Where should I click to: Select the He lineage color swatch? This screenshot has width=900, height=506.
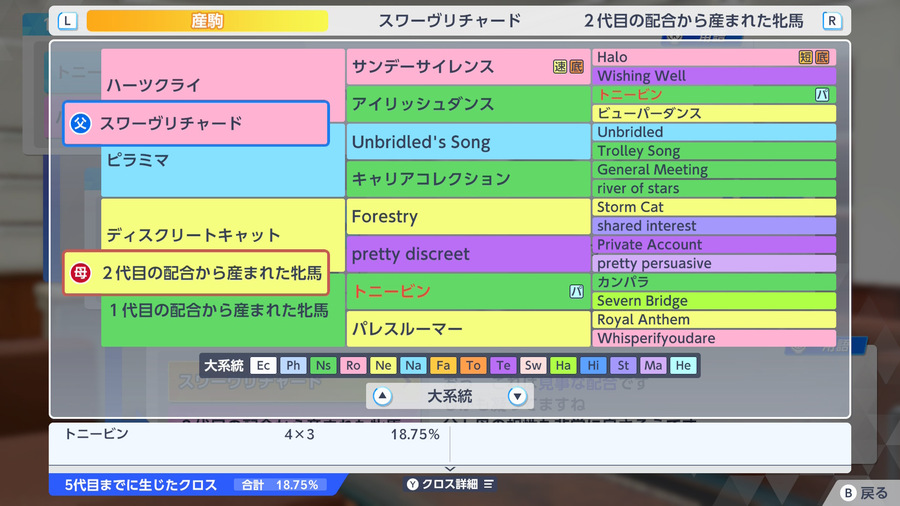pyautogui.click(x=683, y=365)
